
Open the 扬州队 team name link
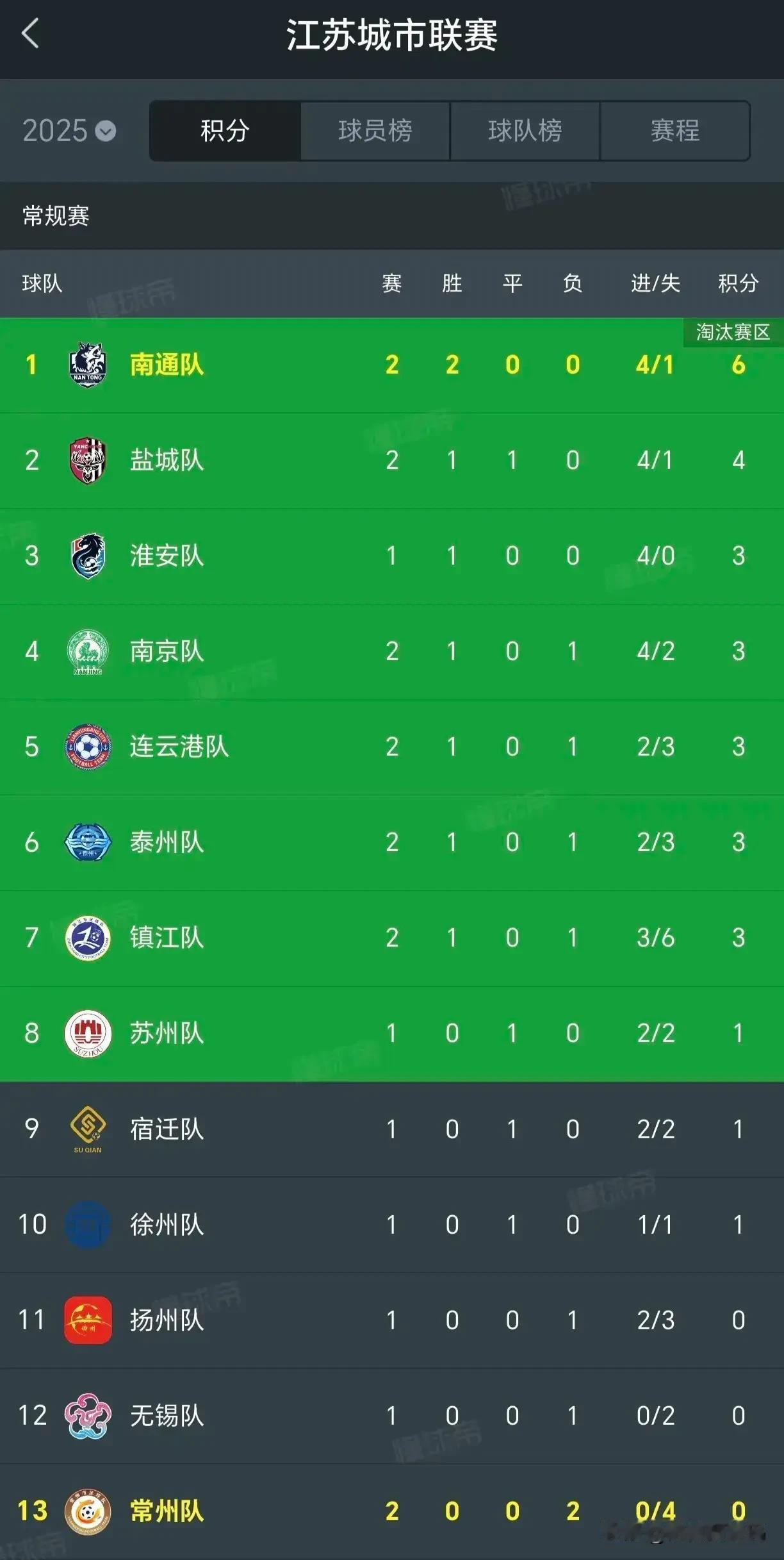click(x=167, y=1320)
